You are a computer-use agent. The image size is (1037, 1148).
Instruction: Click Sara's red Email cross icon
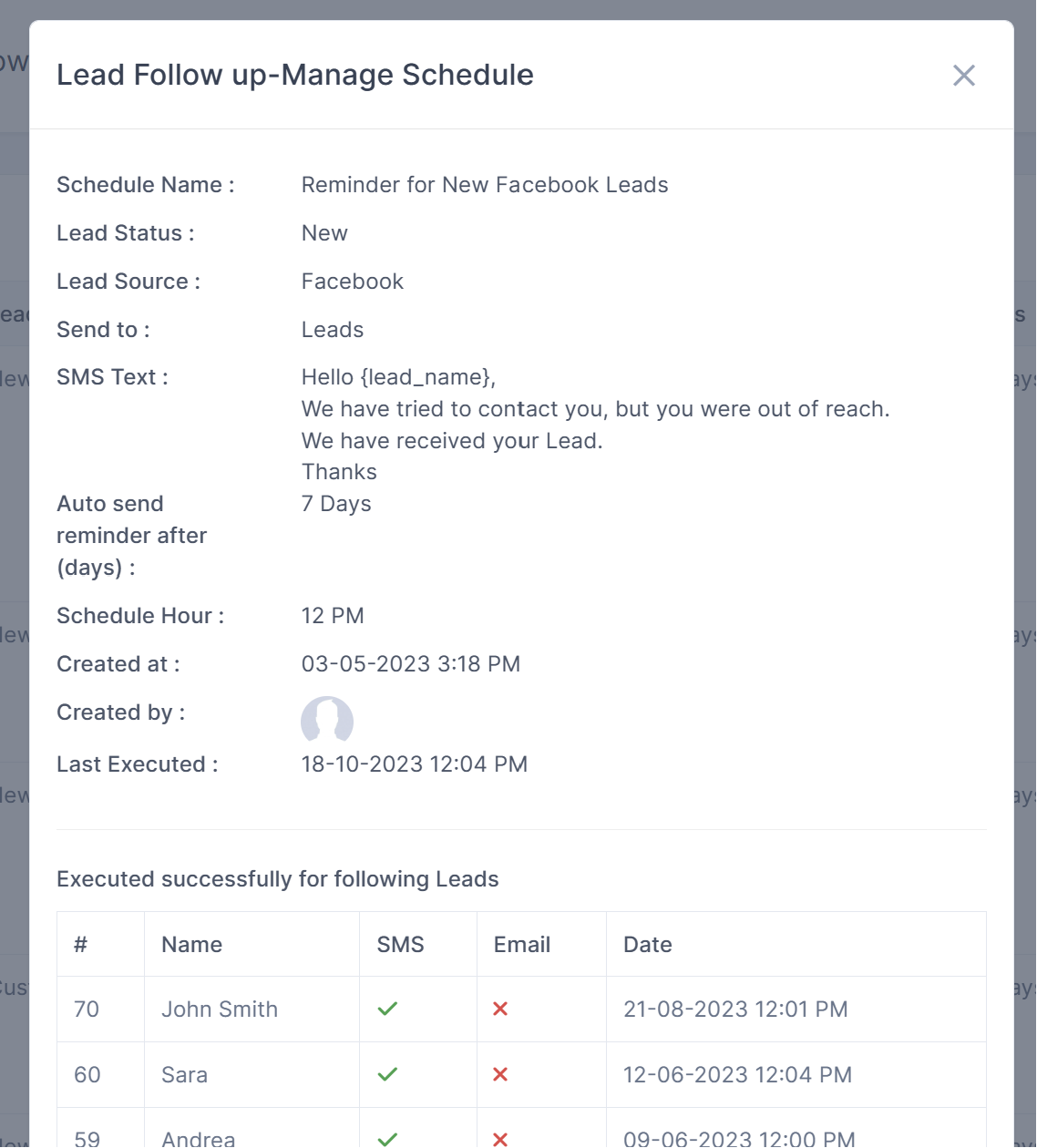pos(500,1074)
